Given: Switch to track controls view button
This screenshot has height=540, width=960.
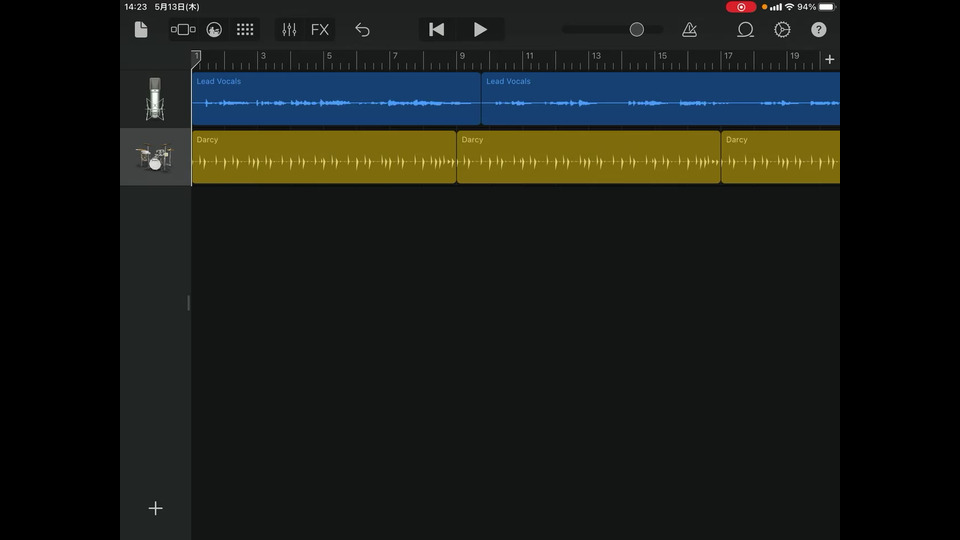Looking at the screenshot, I should (183, 29).
